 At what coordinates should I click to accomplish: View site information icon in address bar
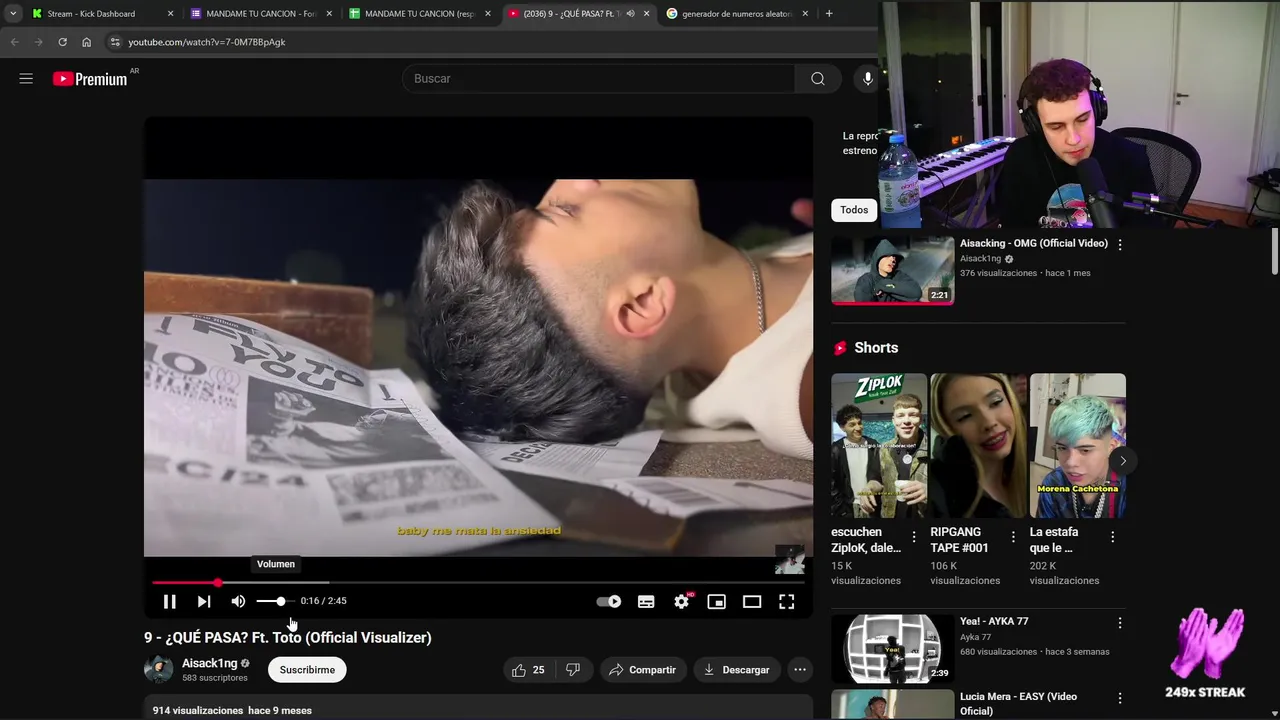coord(115,42)
